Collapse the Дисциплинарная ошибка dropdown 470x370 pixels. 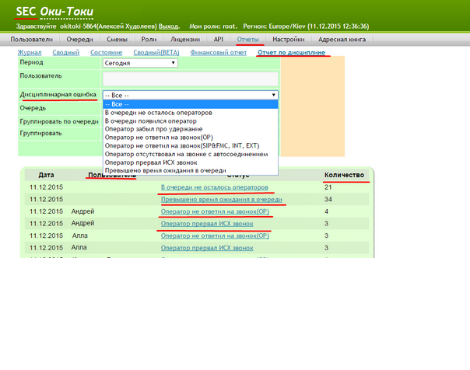(190, 95)
